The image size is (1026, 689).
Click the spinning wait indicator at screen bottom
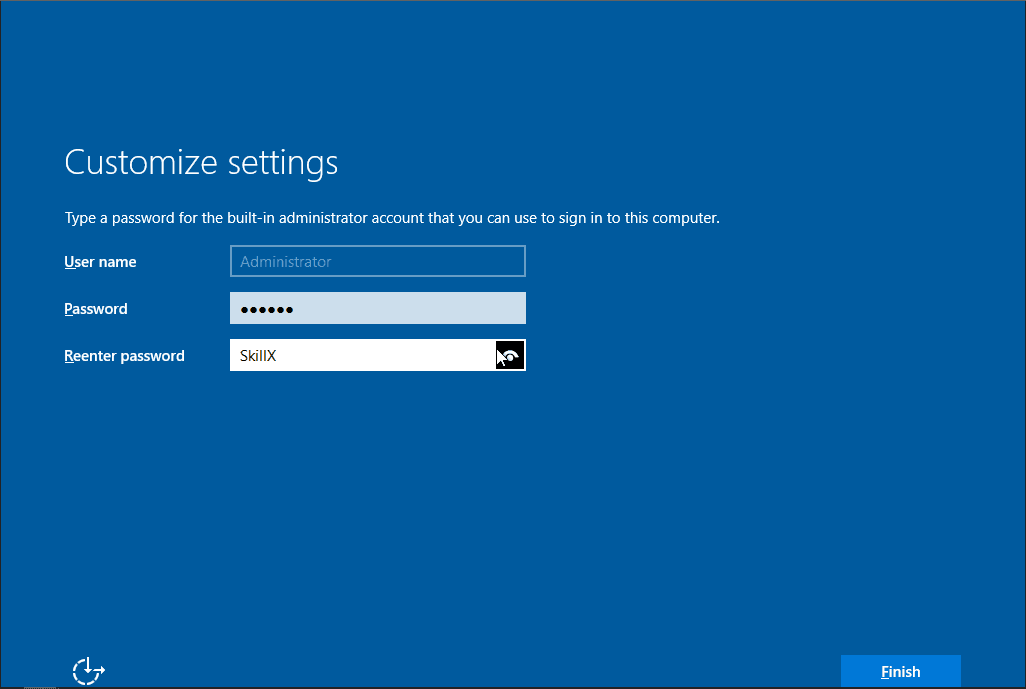tap(88, 670)
